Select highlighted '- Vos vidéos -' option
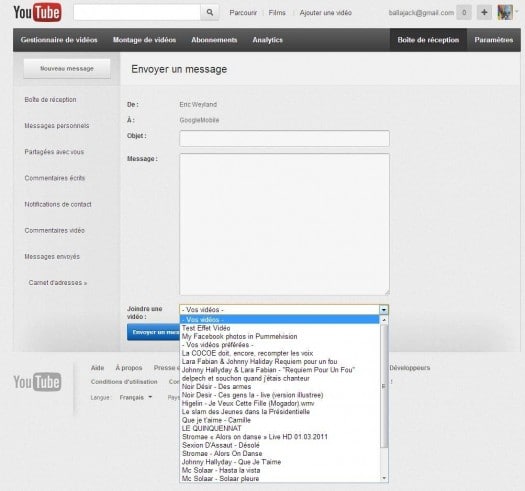 pyautogui.click(x=280, y=320)
